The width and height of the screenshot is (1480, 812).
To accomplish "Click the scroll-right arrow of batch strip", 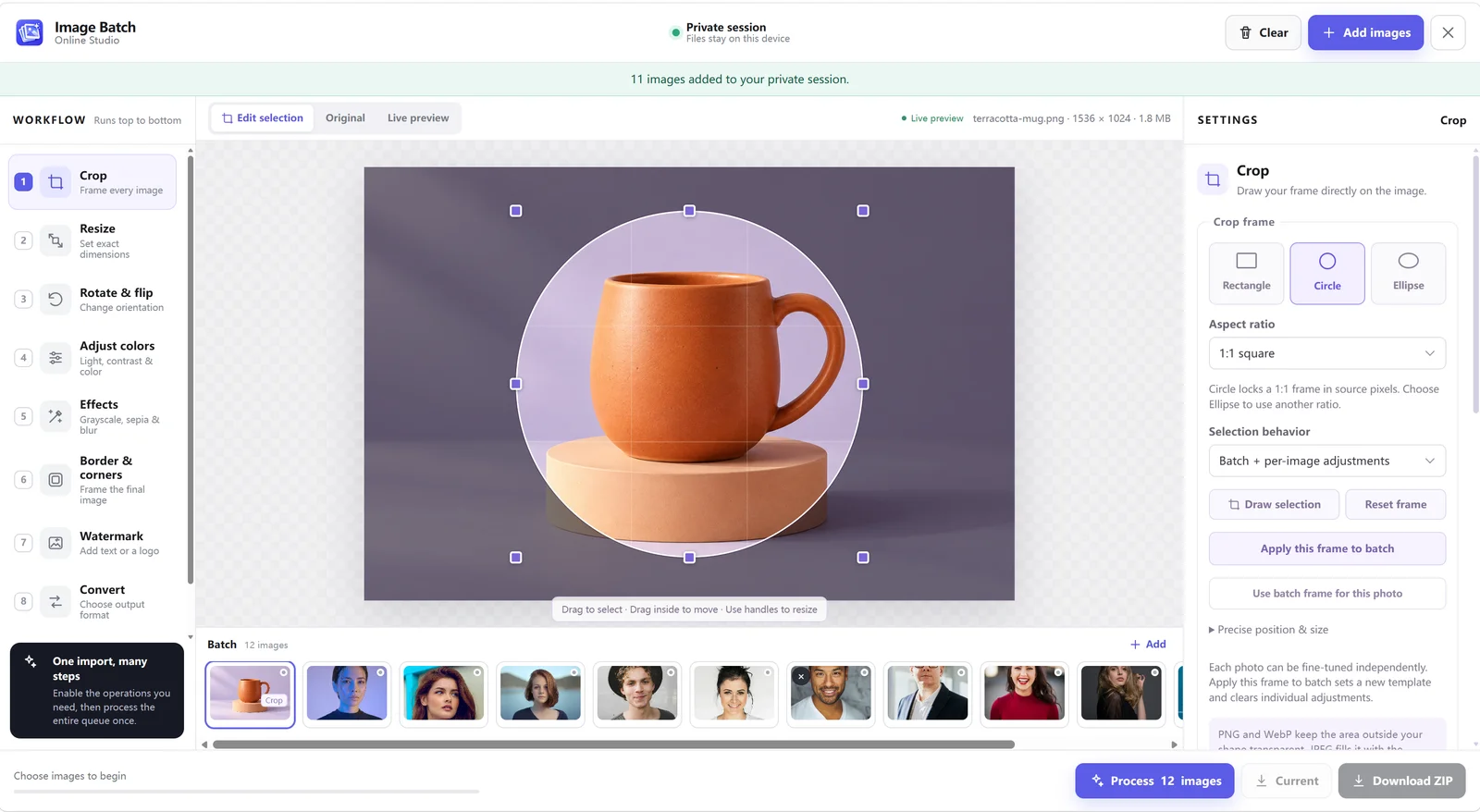I will [x=1175, y=744].
